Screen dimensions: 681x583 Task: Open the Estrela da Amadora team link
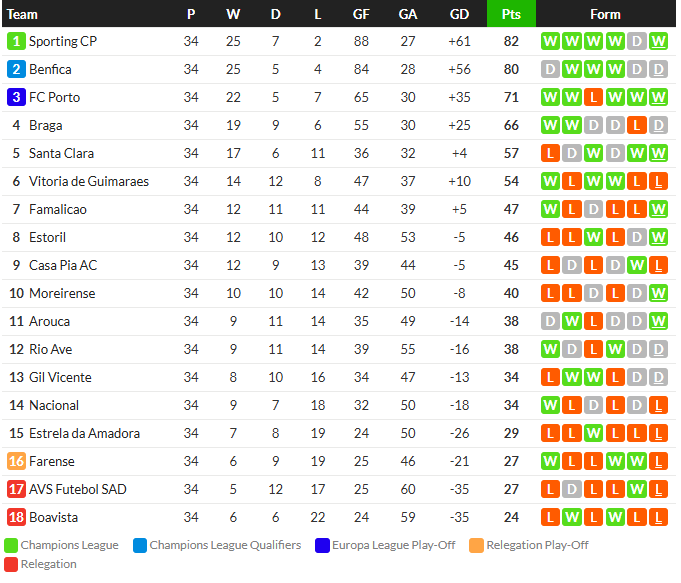click(x=84, y=433)
